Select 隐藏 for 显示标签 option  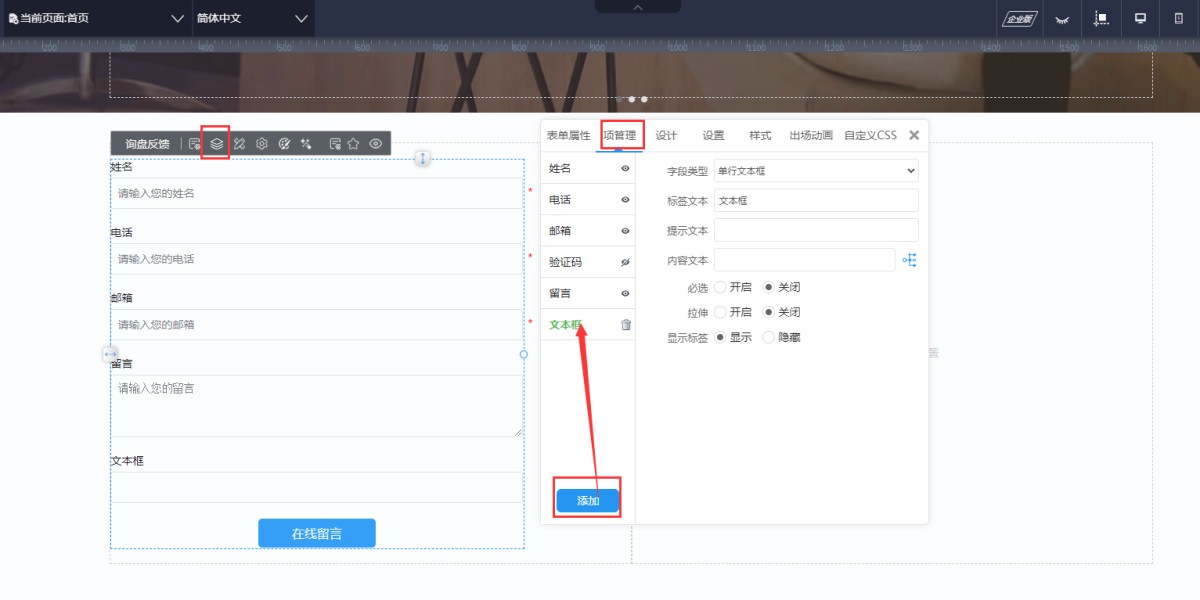[769, 337]
